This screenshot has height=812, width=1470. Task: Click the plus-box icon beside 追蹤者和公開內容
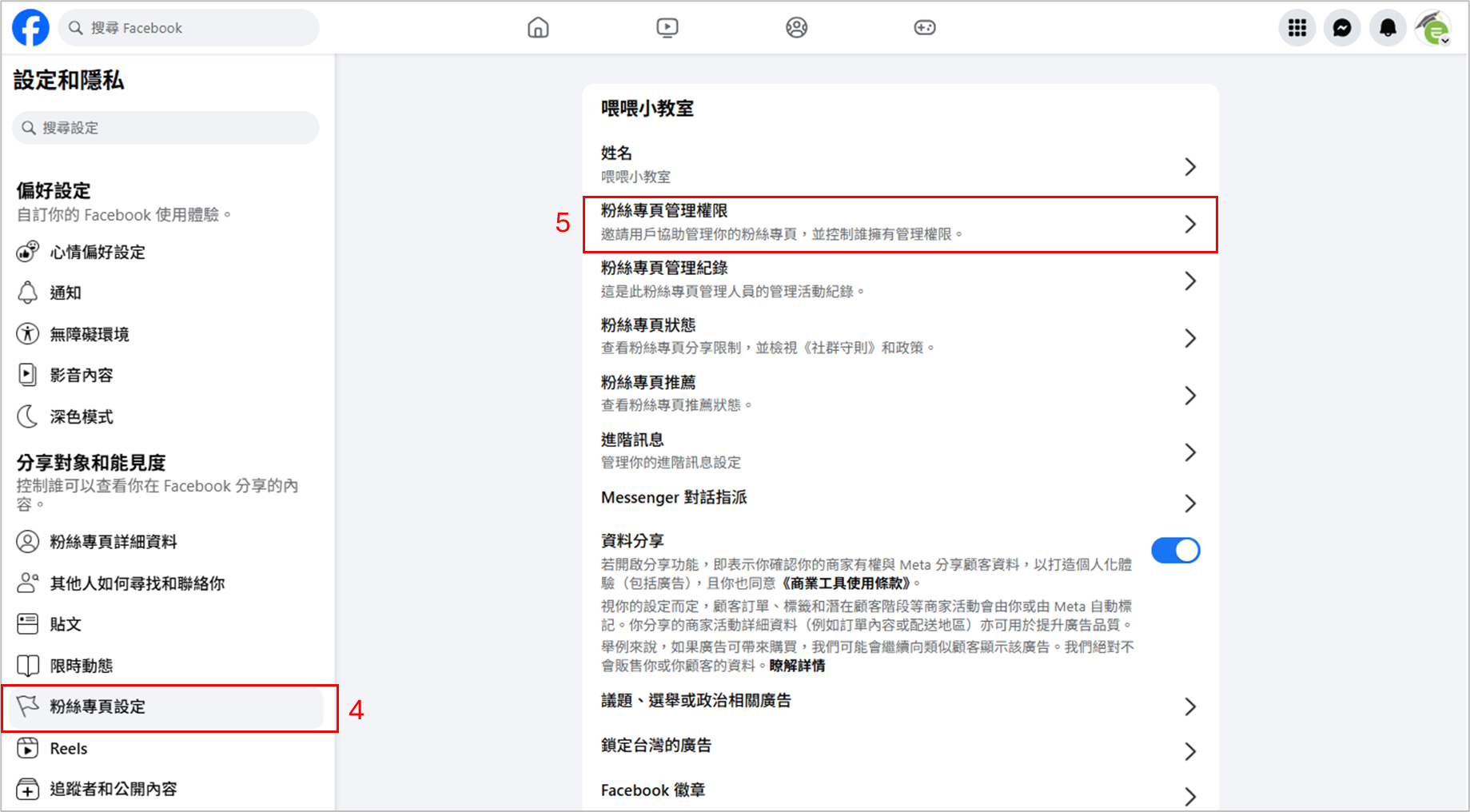coord(27,790)
